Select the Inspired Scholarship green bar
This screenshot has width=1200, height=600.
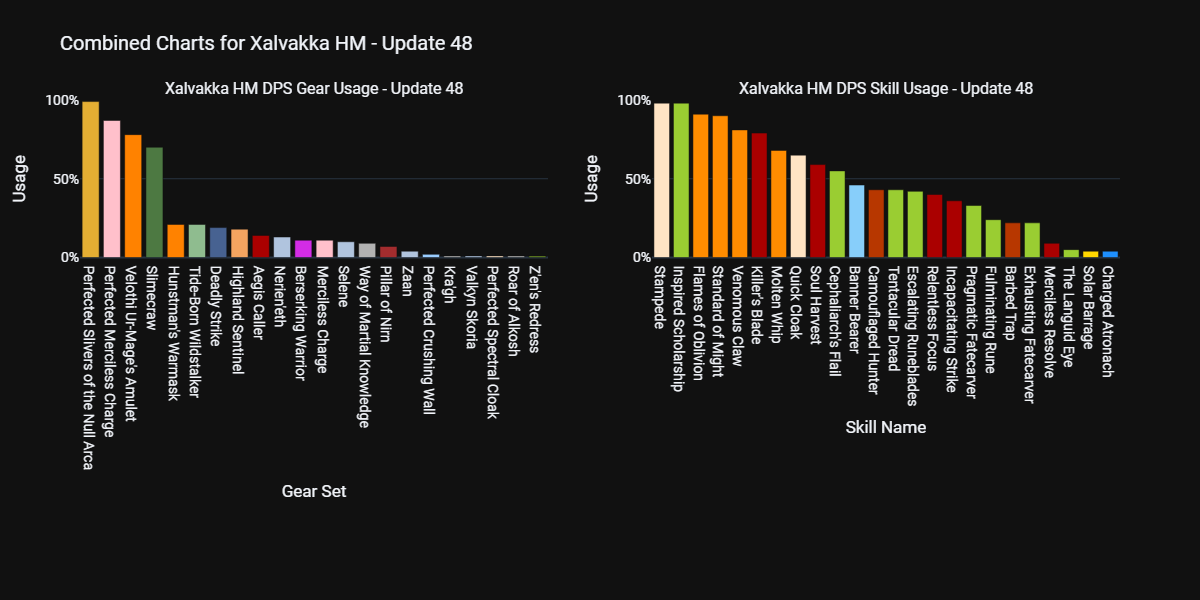(x=681, y=180)
